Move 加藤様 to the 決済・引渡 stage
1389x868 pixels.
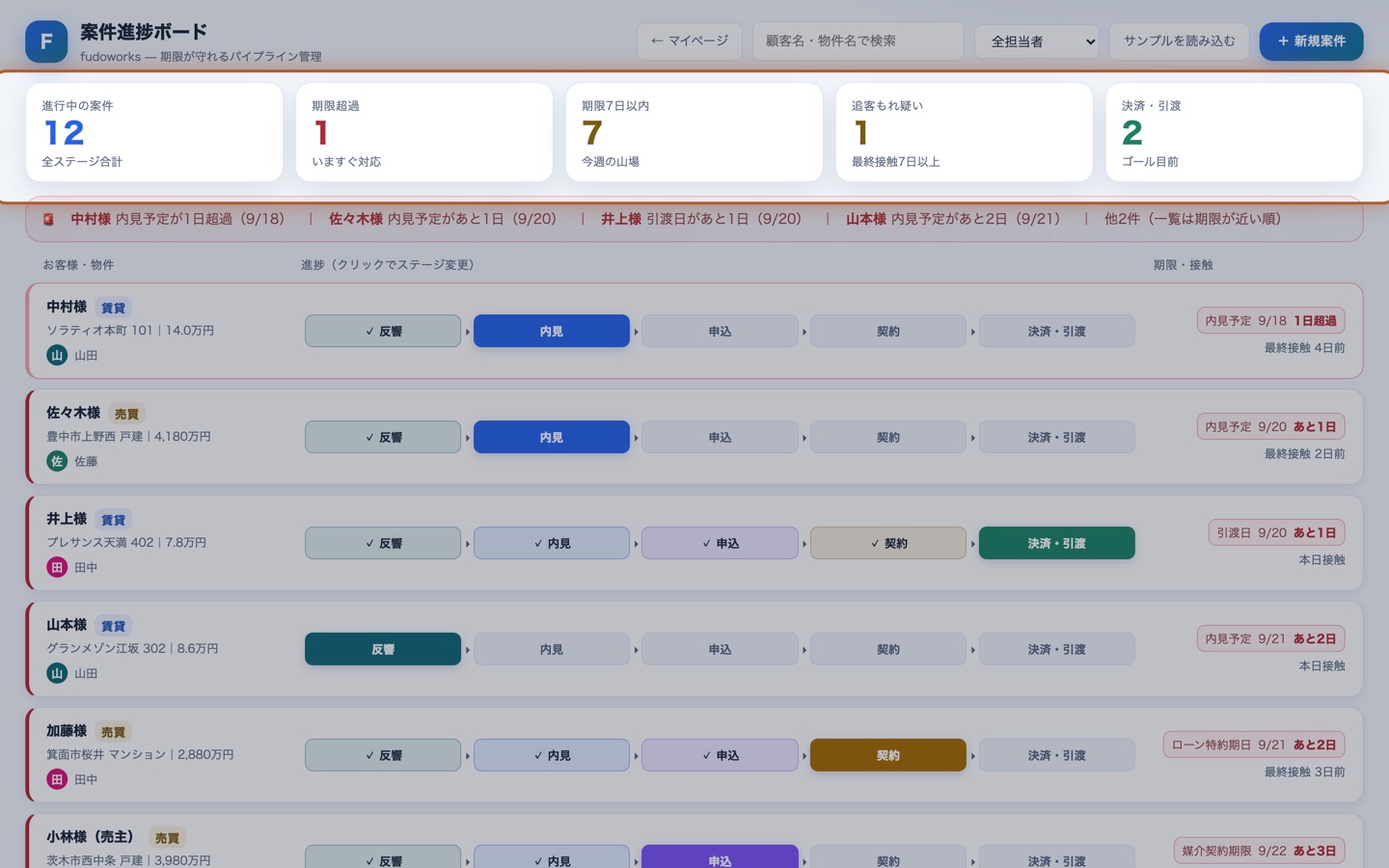[1057, 755]
